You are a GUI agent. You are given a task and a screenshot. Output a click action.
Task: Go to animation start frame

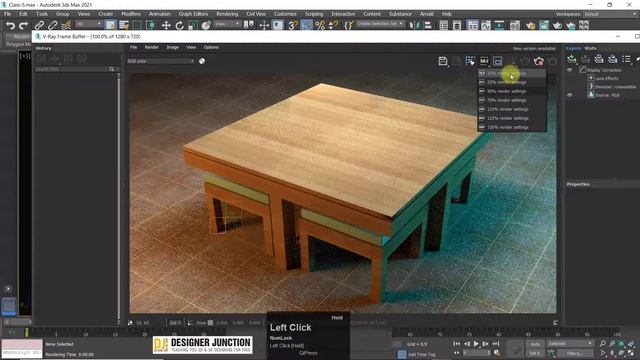[x=457, y=344]
